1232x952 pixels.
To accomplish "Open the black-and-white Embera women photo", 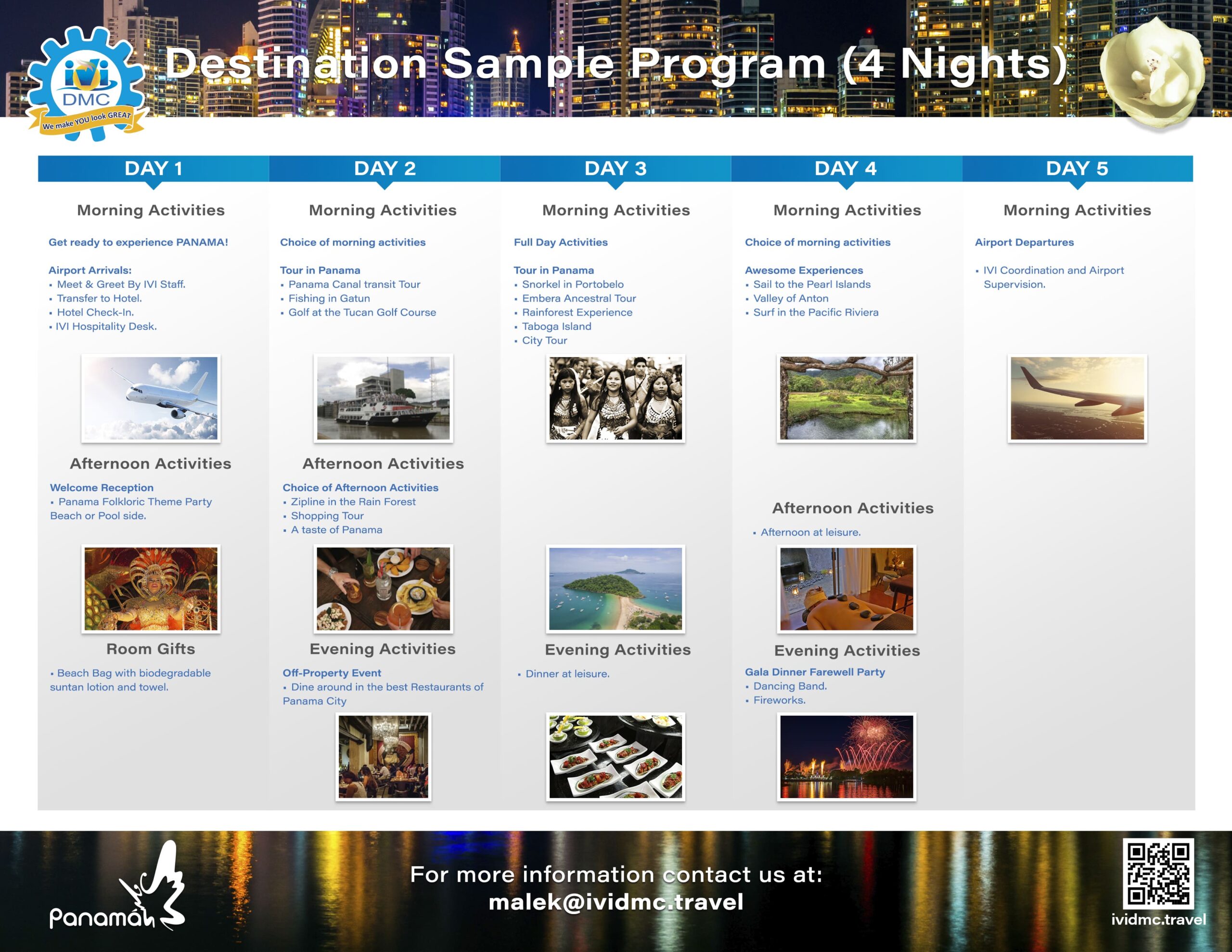I will [x=616, y=398].
